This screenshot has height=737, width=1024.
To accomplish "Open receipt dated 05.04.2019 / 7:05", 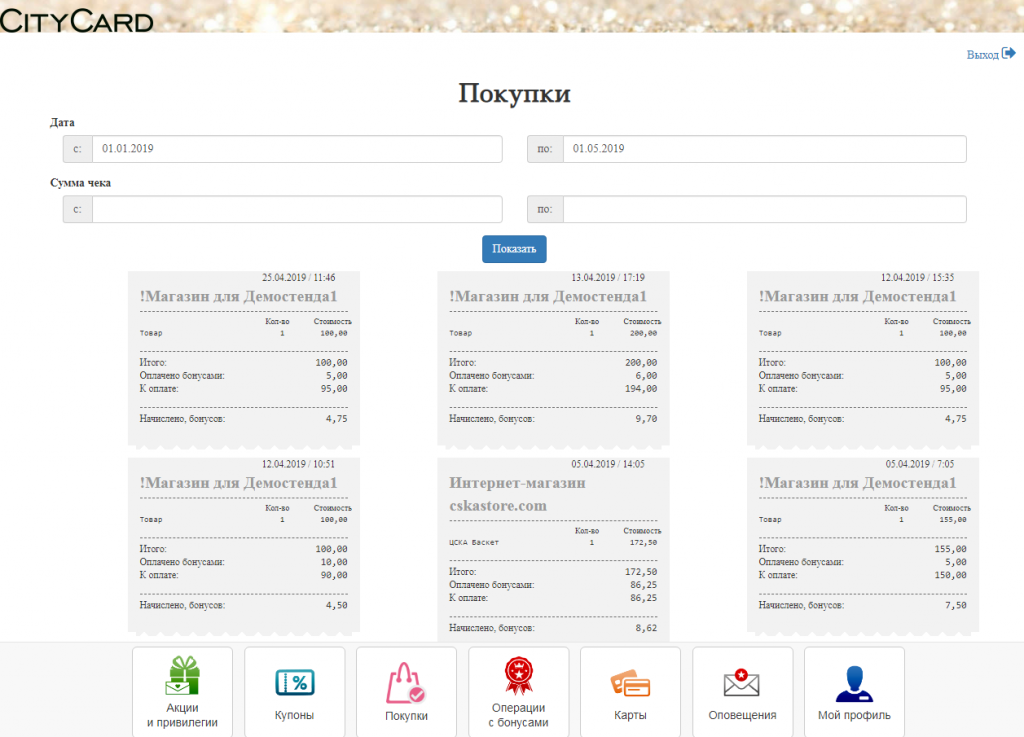I will click(x=863, y=545).
